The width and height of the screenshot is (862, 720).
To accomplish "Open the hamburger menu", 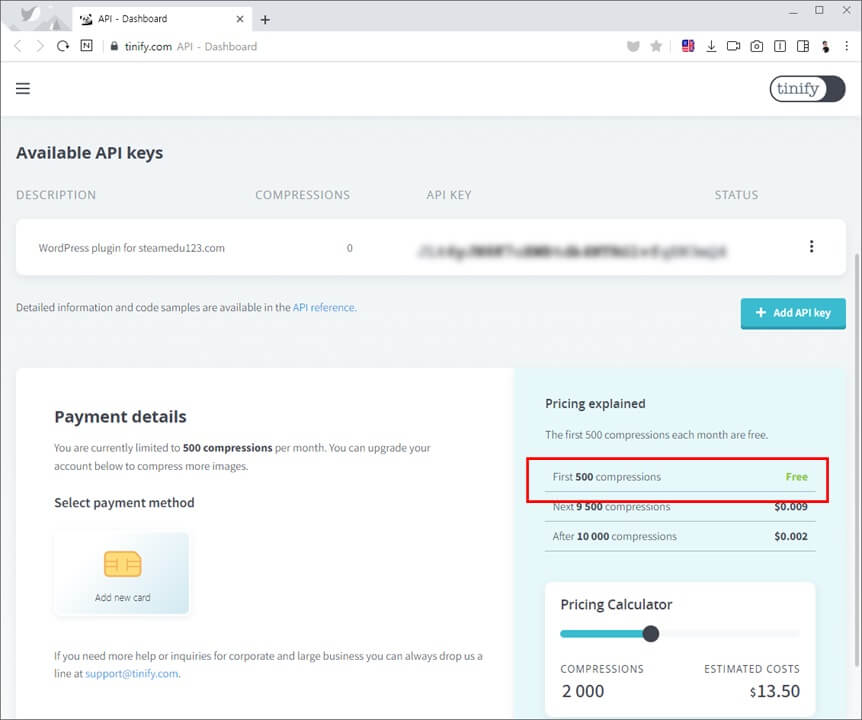I will click(23, 88).
